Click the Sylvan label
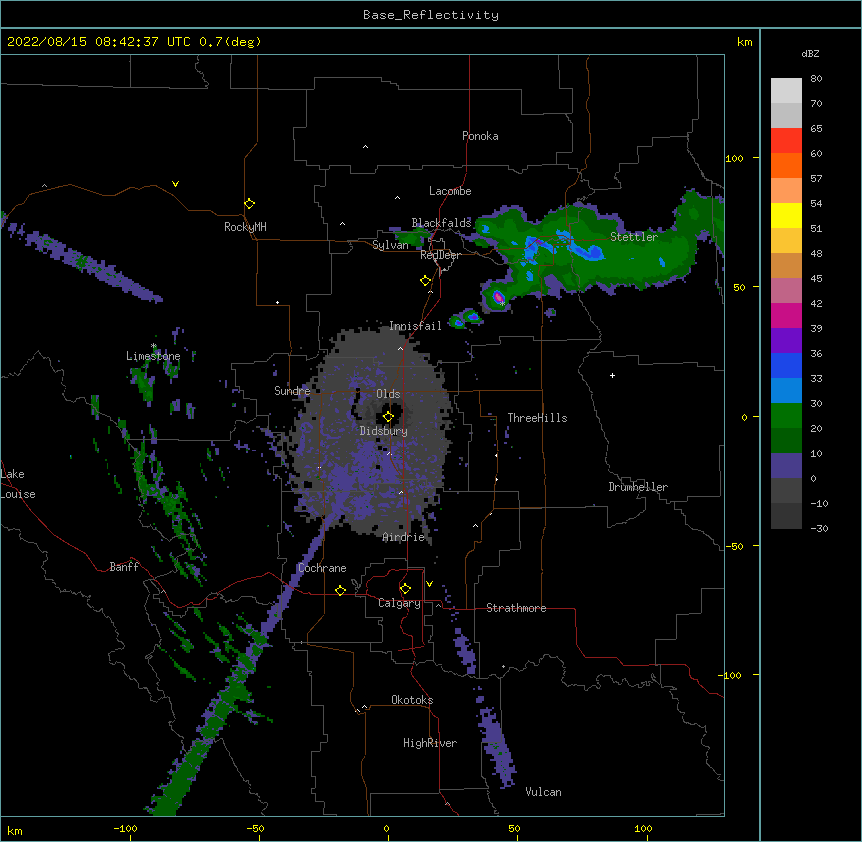The image size is (862, 842). point(390,245)
